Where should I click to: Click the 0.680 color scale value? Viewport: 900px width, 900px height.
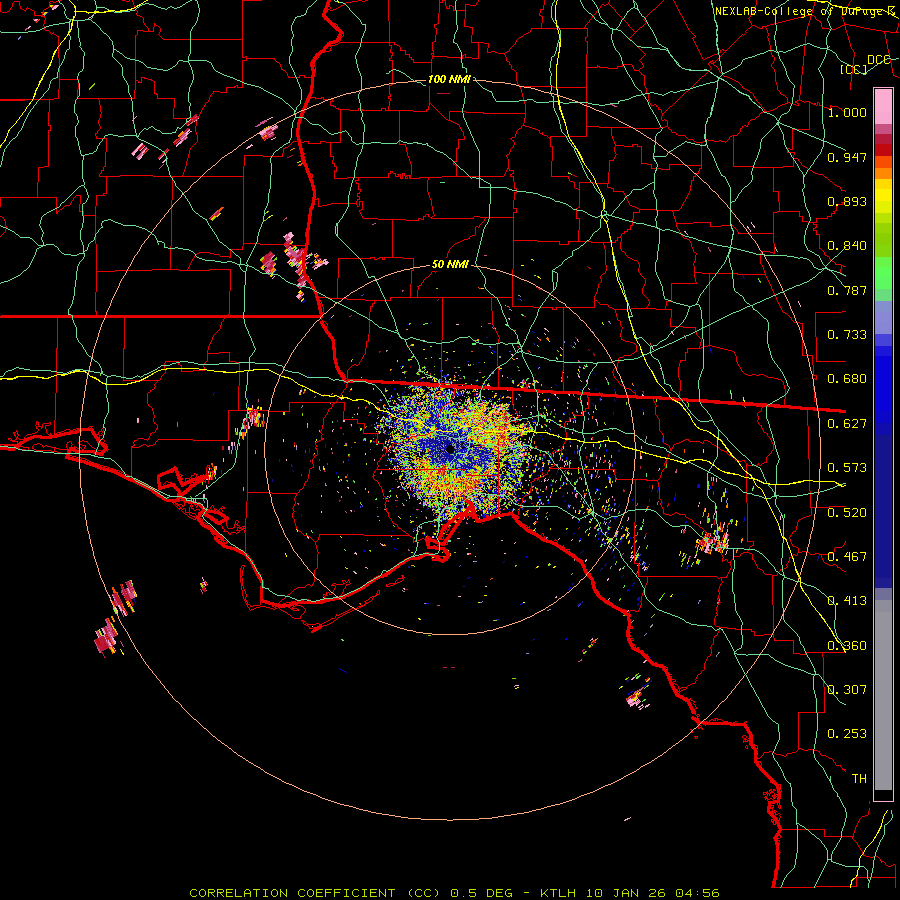coord(847,379)
